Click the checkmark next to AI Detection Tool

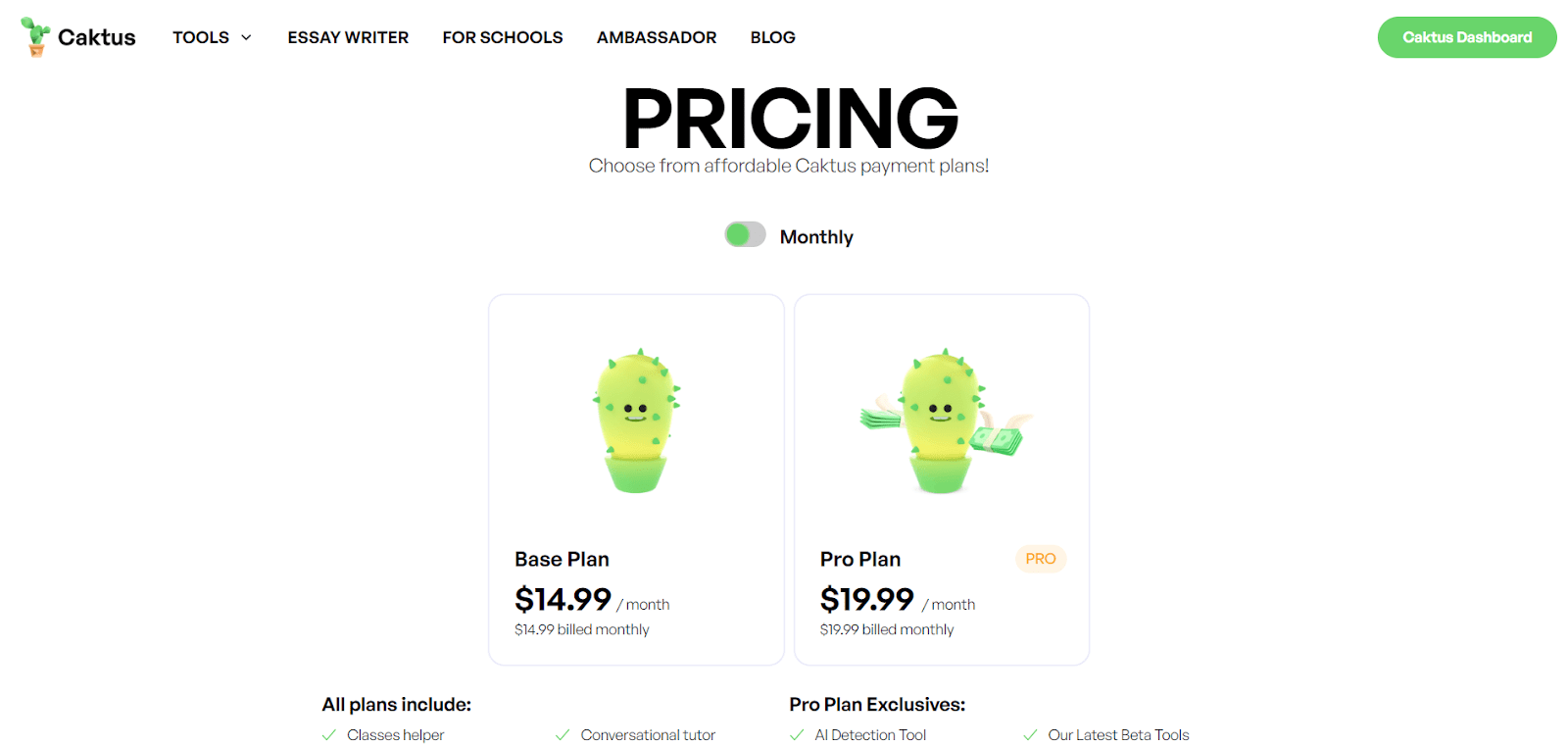pos(796,734)
